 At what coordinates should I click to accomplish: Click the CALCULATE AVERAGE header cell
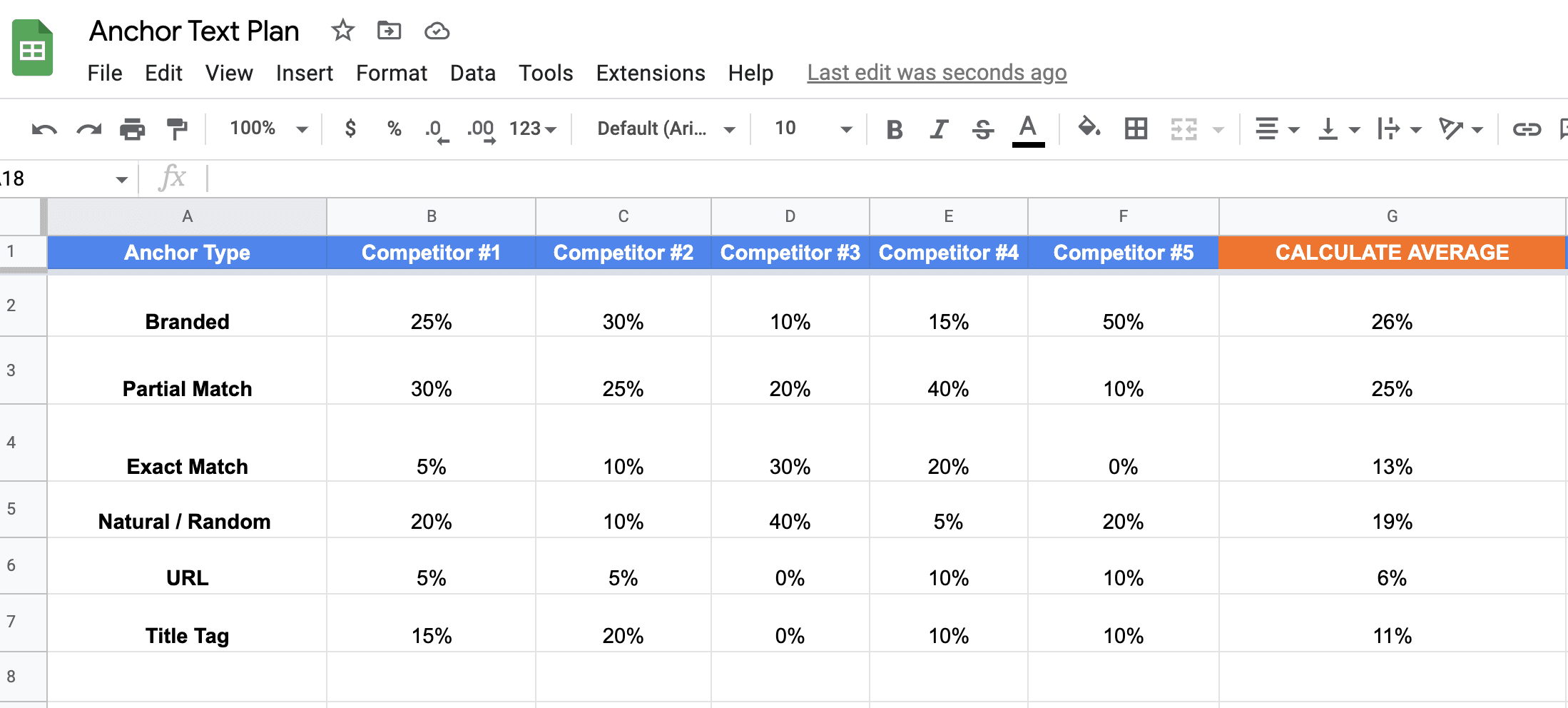click(1392, 253)
